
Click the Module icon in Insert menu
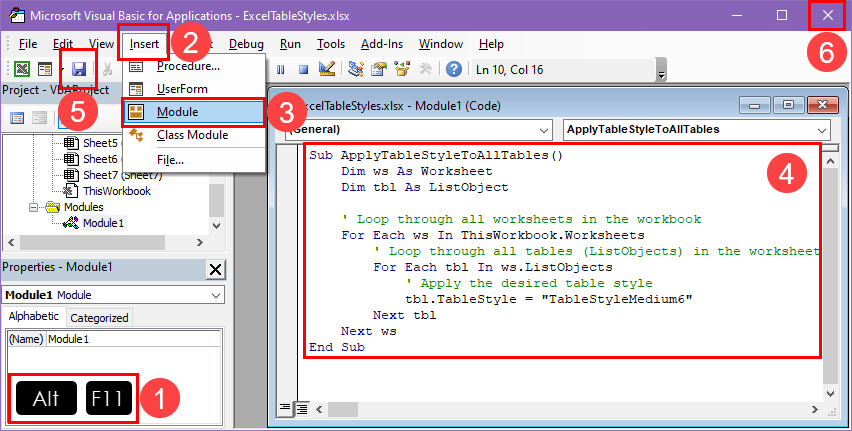click(x=136, y=112)
